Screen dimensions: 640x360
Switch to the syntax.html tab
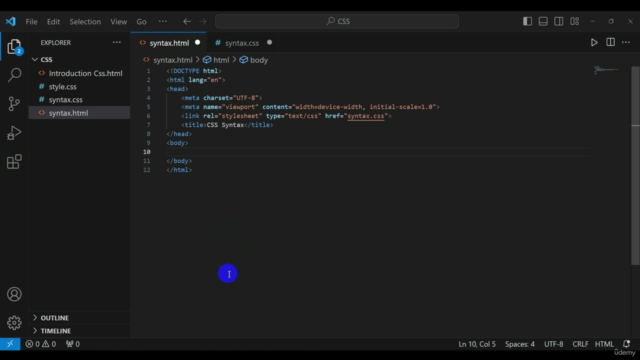[x=169, y=43]
